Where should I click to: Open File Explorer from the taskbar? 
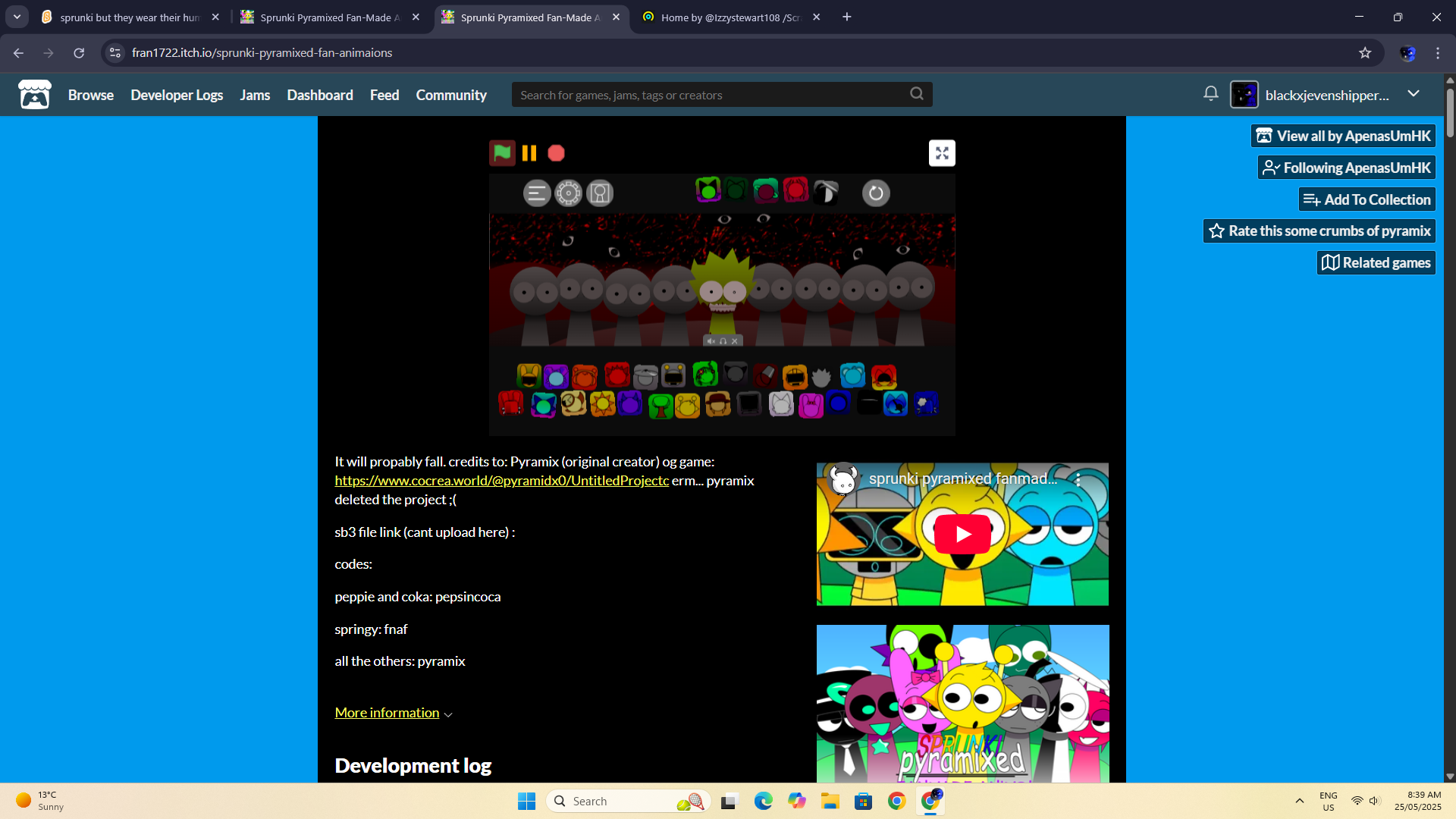[x=830, y=801]
